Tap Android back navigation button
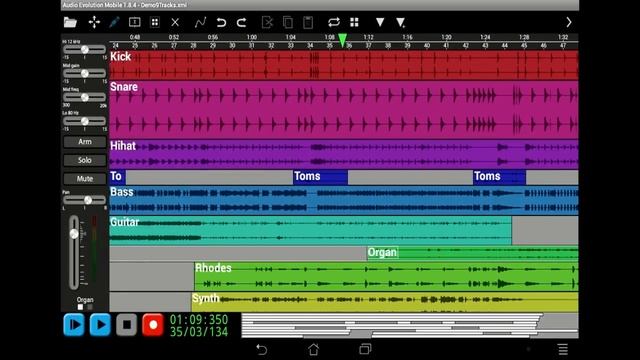640x360 pixels. [x=262, y=349]
